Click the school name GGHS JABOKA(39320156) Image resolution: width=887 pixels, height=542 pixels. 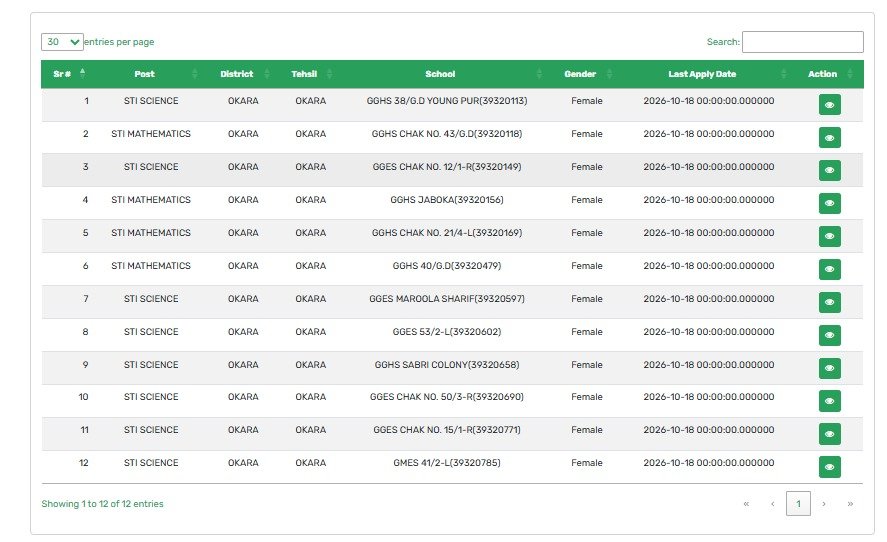point(447,200)
